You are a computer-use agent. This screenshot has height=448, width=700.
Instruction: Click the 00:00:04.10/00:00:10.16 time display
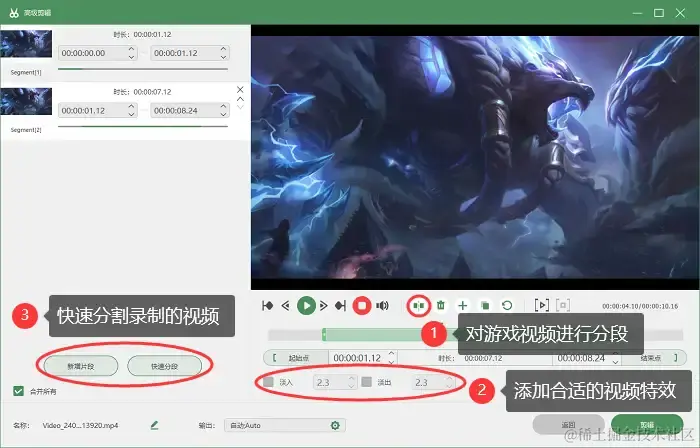click(640, 306)
